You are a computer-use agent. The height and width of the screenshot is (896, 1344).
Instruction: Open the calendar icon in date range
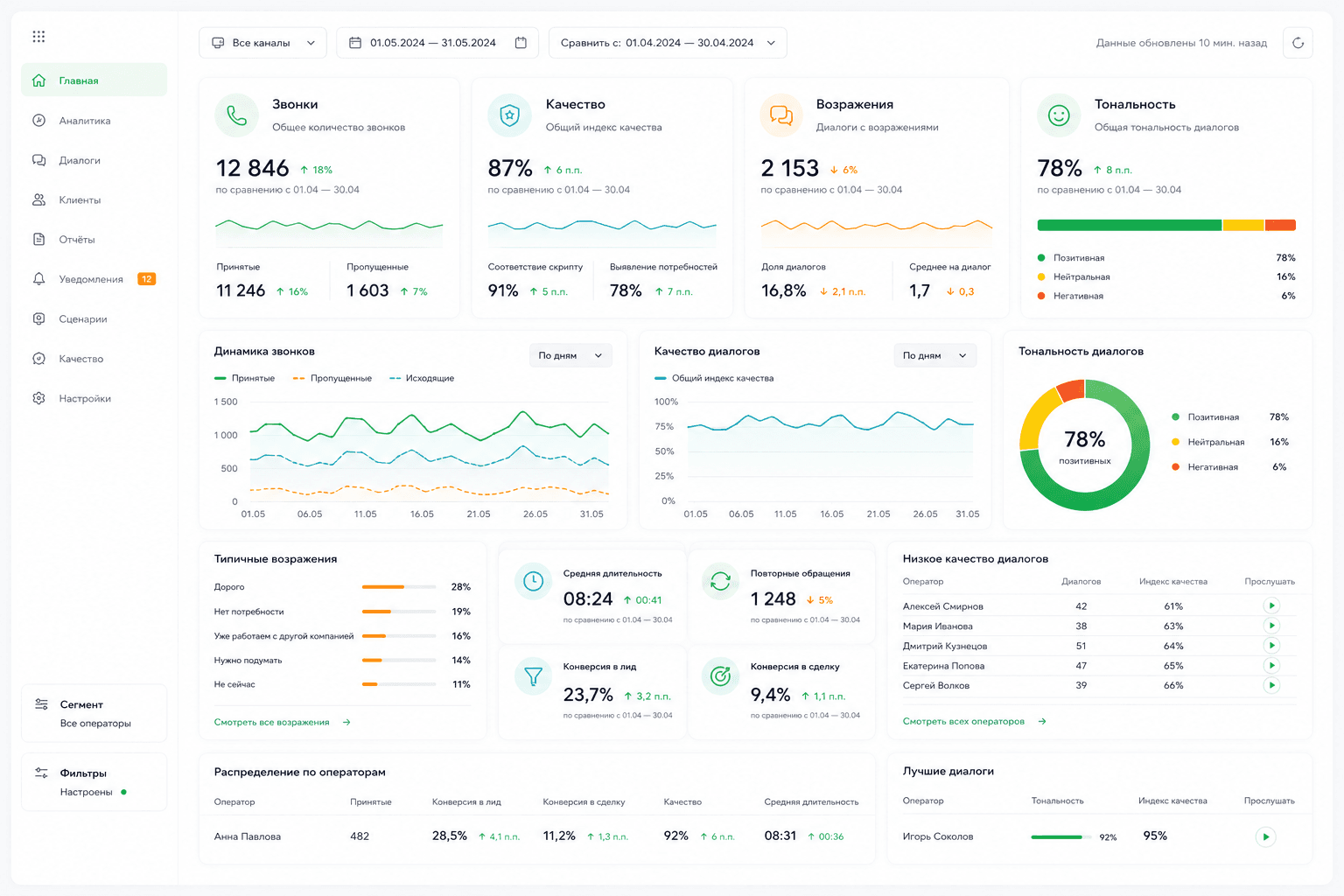521,43
